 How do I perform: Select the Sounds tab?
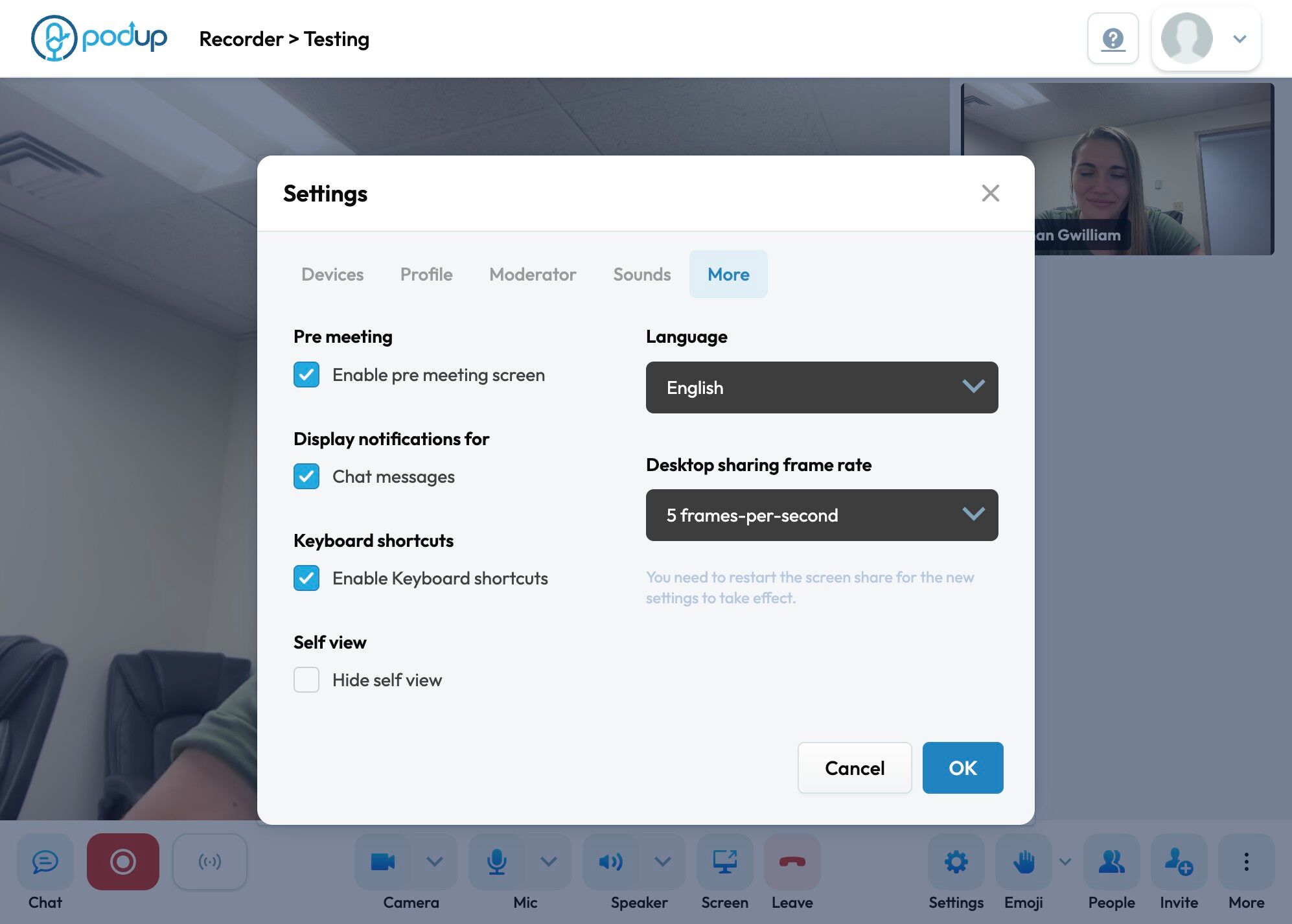tap(641, 274)
